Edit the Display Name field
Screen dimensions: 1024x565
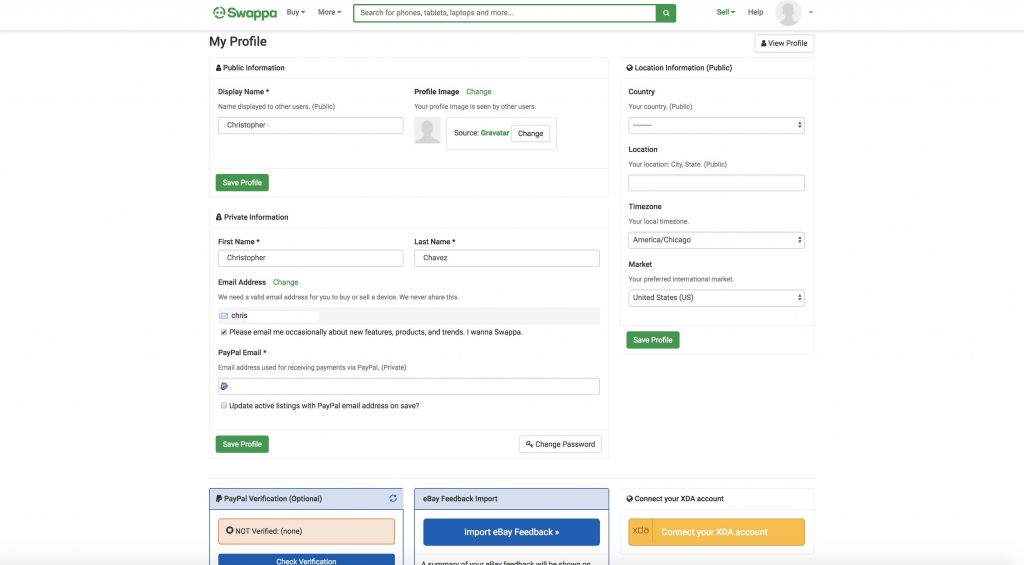point(310,125)
